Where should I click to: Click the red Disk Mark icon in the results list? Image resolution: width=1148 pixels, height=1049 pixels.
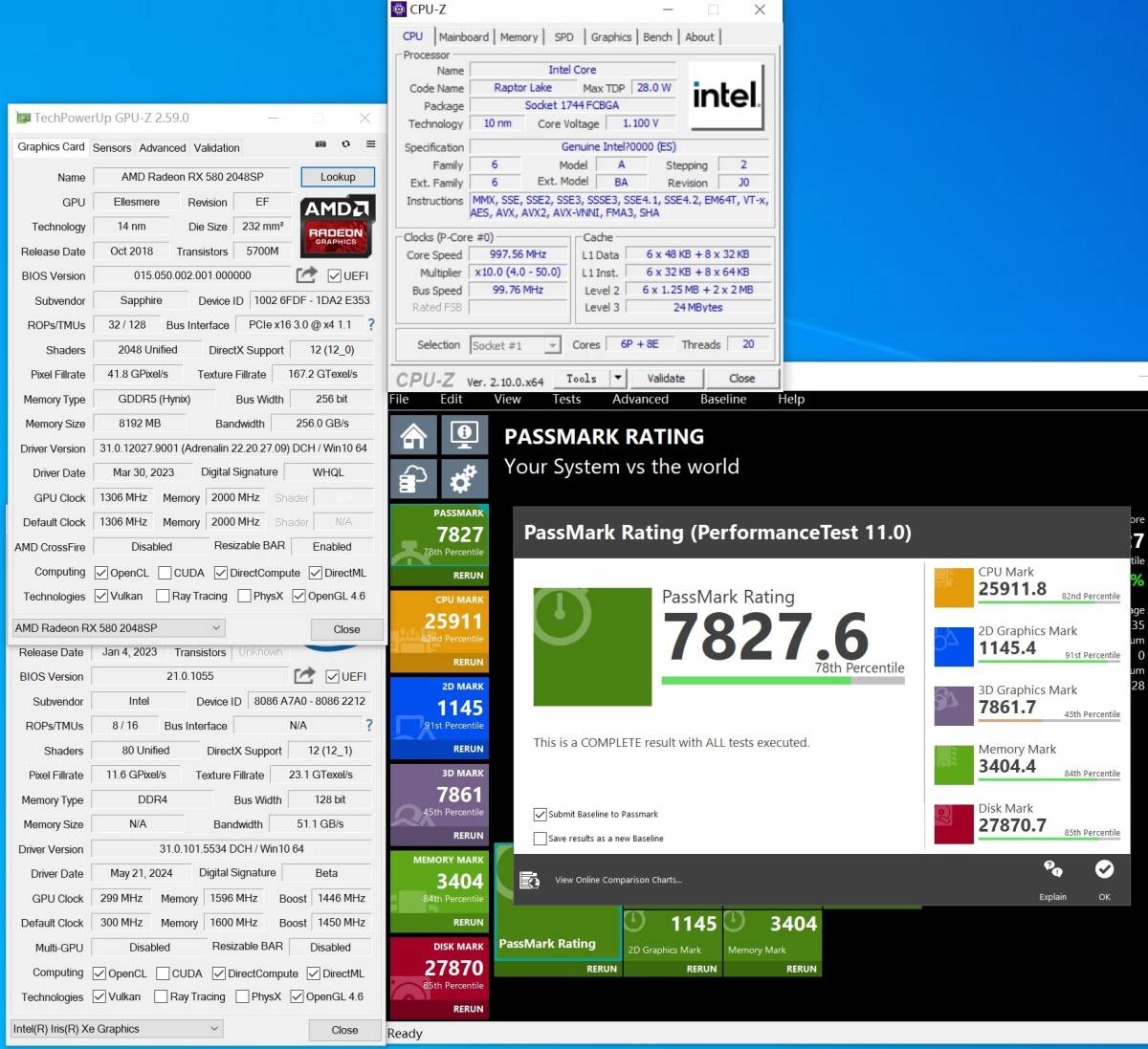tap(953, 824)
